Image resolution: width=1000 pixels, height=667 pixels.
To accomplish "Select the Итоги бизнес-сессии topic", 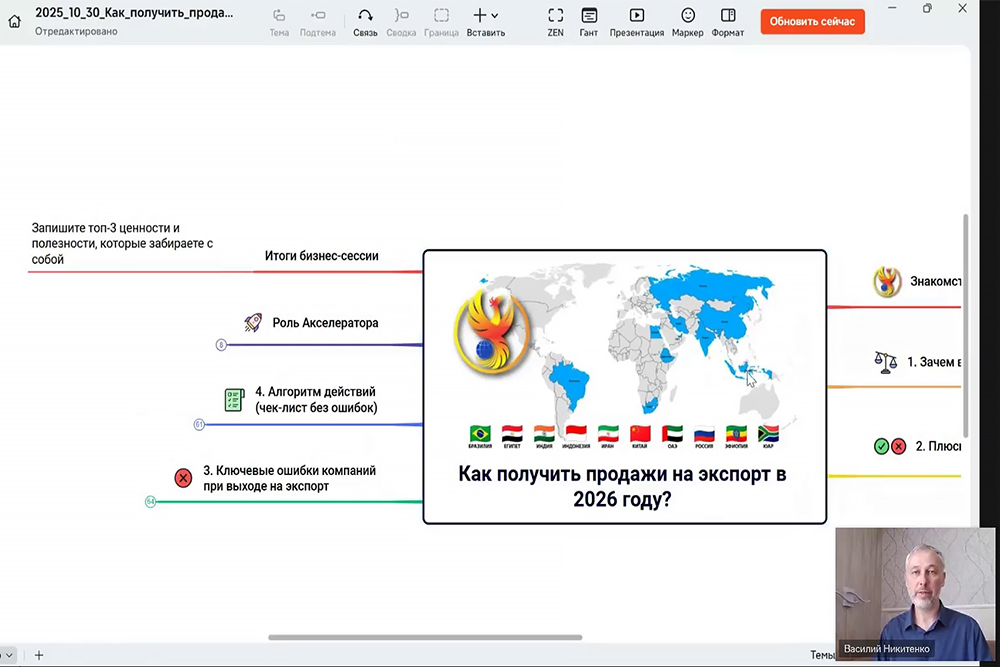I will click(x=321, y=256).
